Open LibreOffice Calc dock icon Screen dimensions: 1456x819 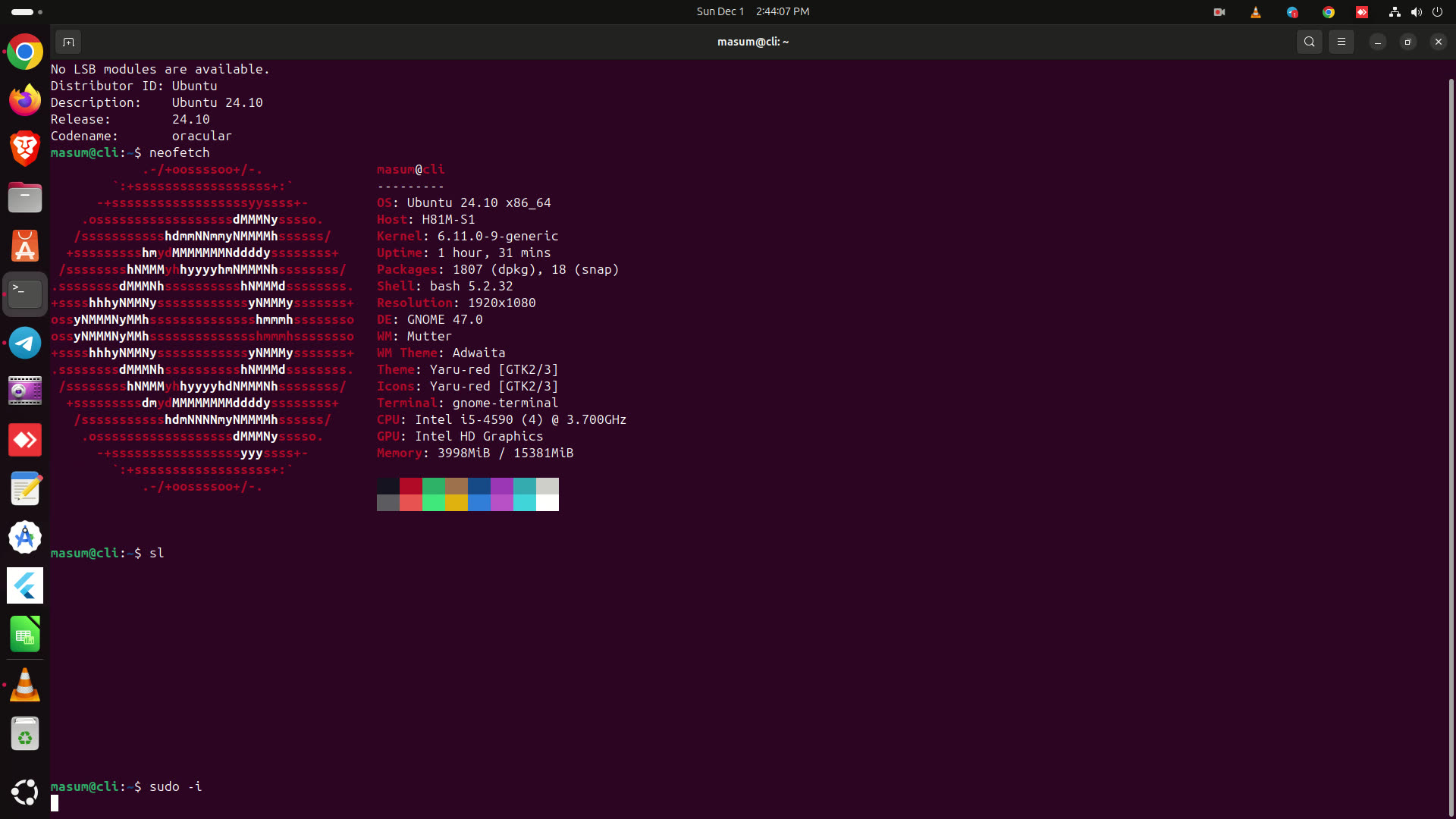click(25, 635)
